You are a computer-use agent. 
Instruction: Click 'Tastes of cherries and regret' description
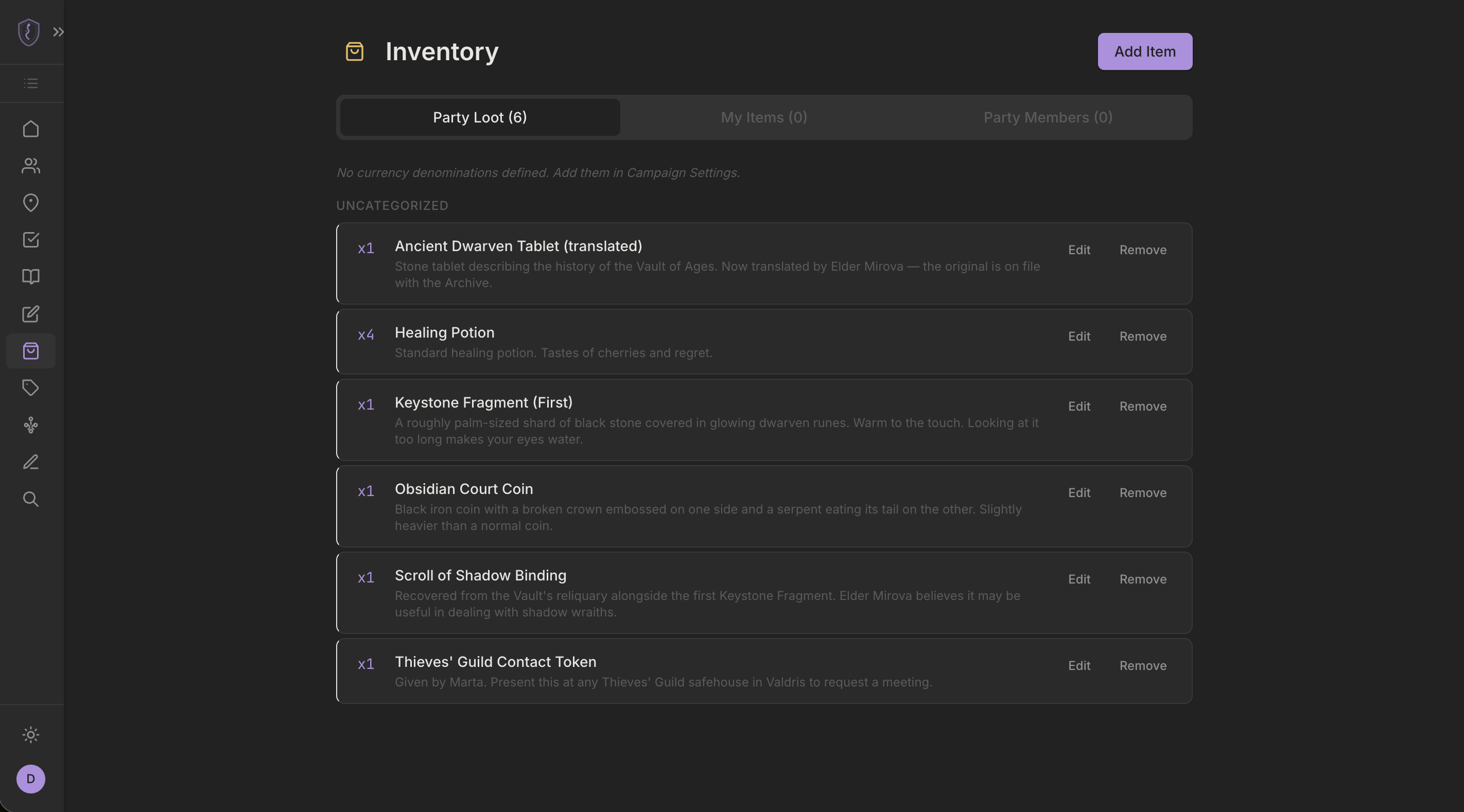626,353
